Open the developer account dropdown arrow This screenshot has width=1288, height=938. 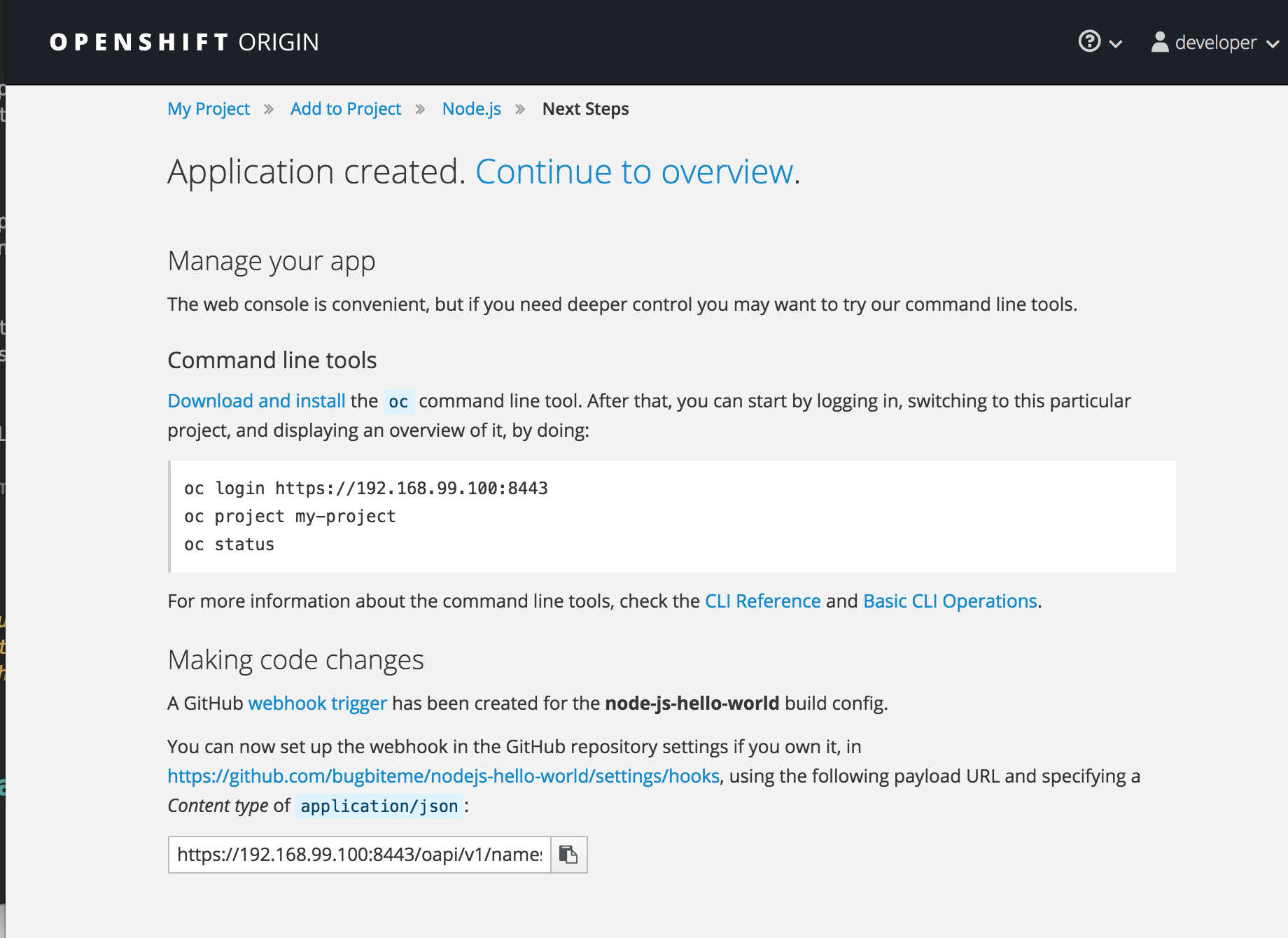click(x=1273, y=44)
